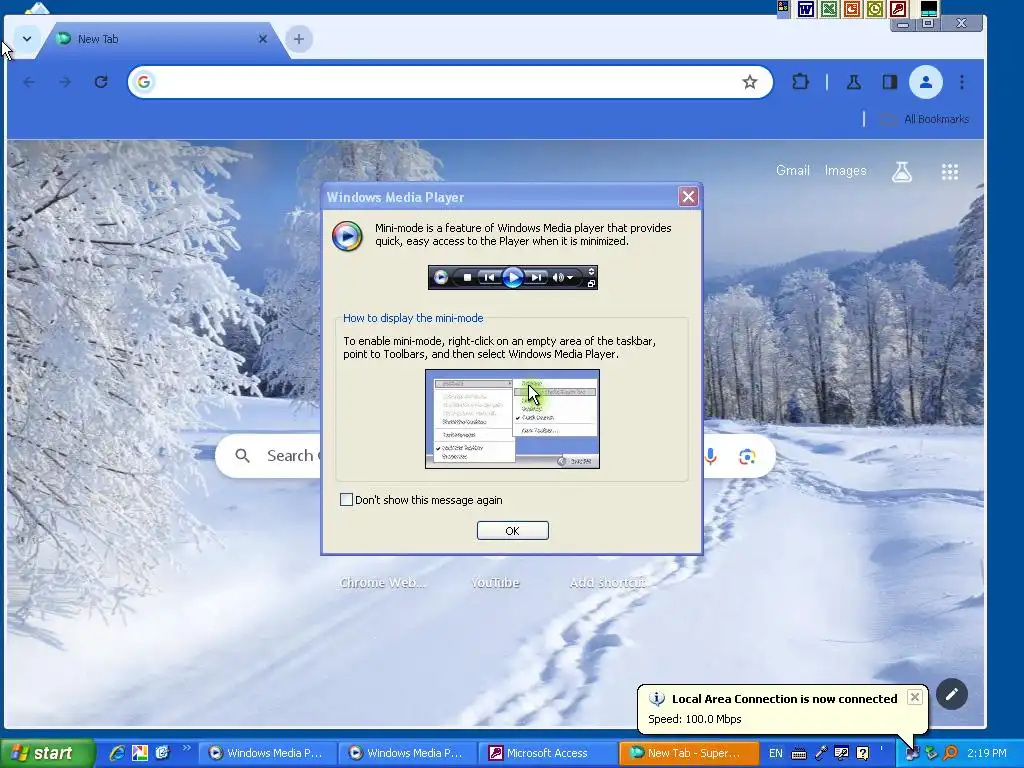Viewport: 1024px width, 768px height.
Task: Click the magnifier icon in Google search box
Action: point(242,456)
